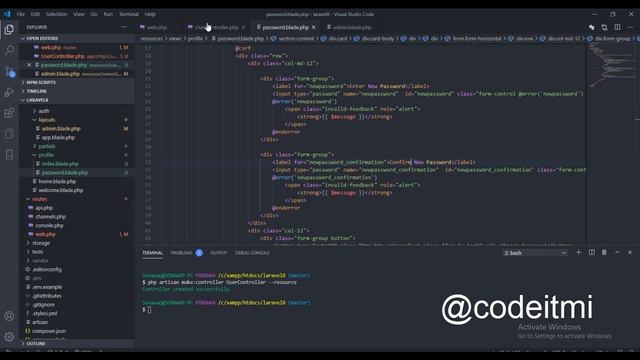Split the editor right
The image size is (640, 360).
tap(617, 27)
